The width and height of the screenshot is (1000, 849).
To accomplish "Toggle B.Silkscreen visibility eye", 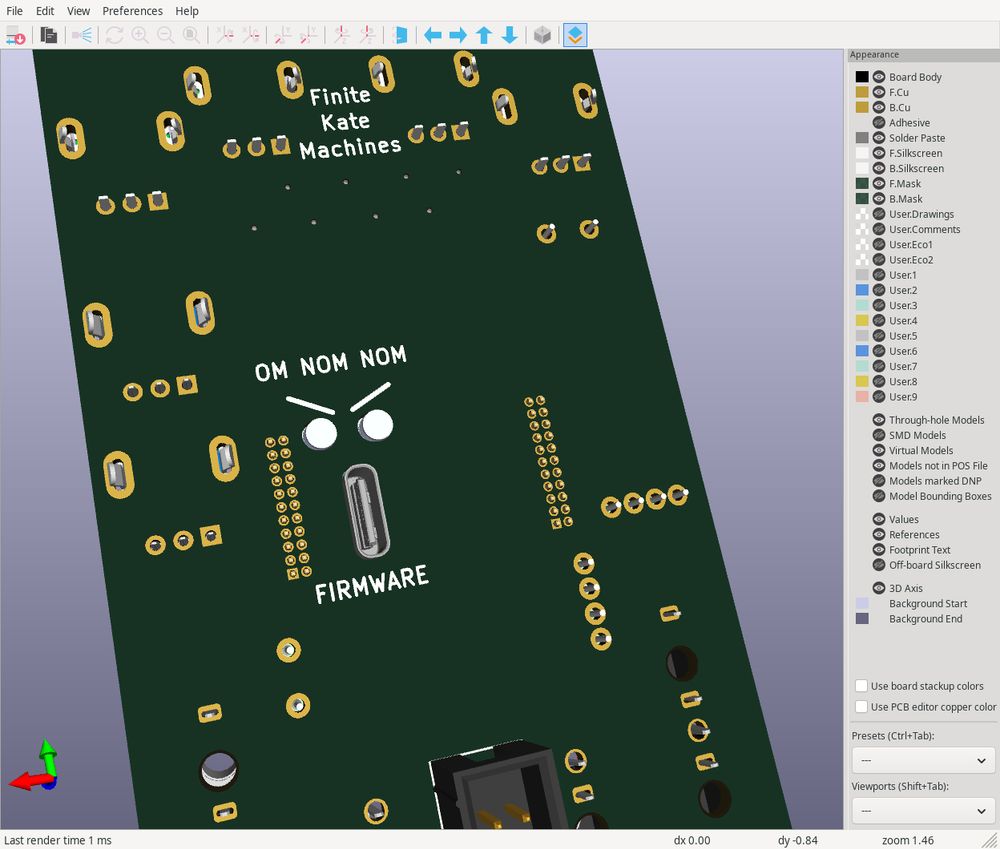I will pyautogui.click(x=879, y=168).
